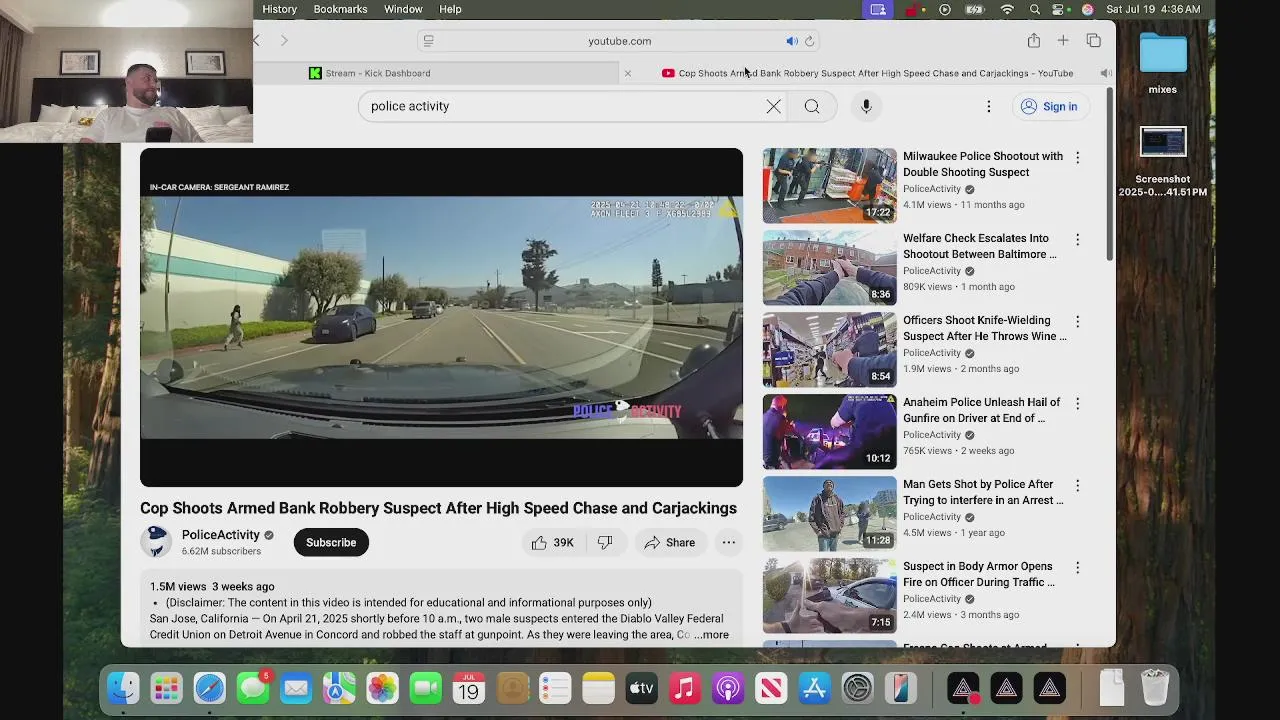The image size is (1280, 720).
Task: Open Notes app in the dock
Action: coord(598,688)
